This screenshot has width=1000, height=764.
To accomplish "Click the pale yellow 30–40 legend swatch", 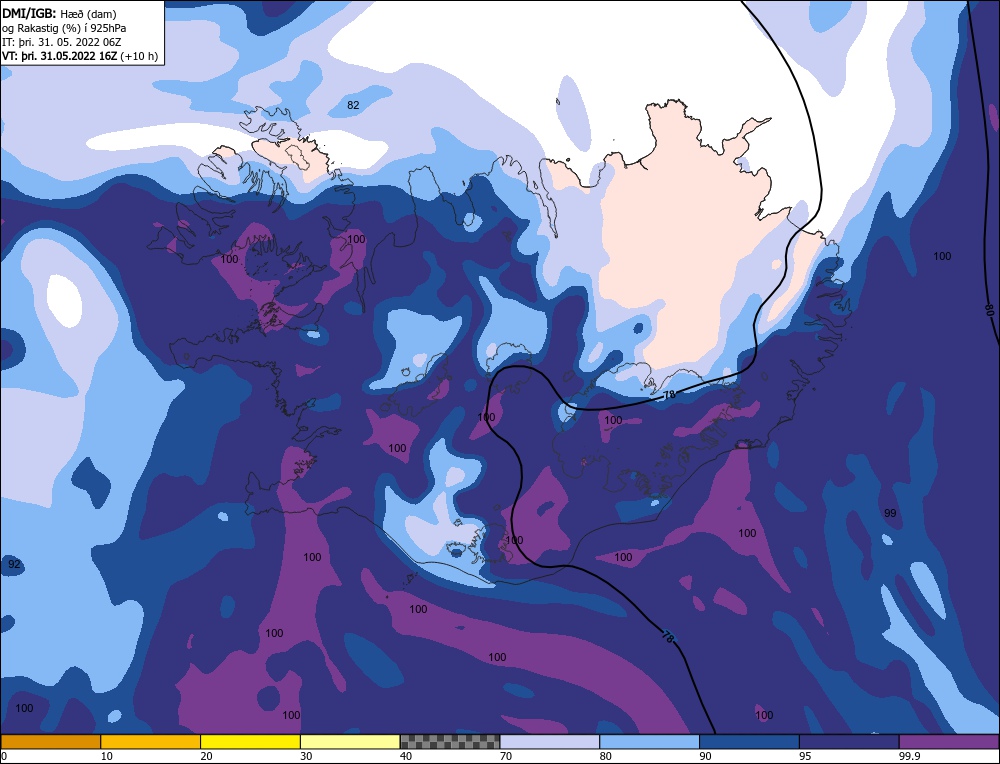I will [x=350, y=741].
